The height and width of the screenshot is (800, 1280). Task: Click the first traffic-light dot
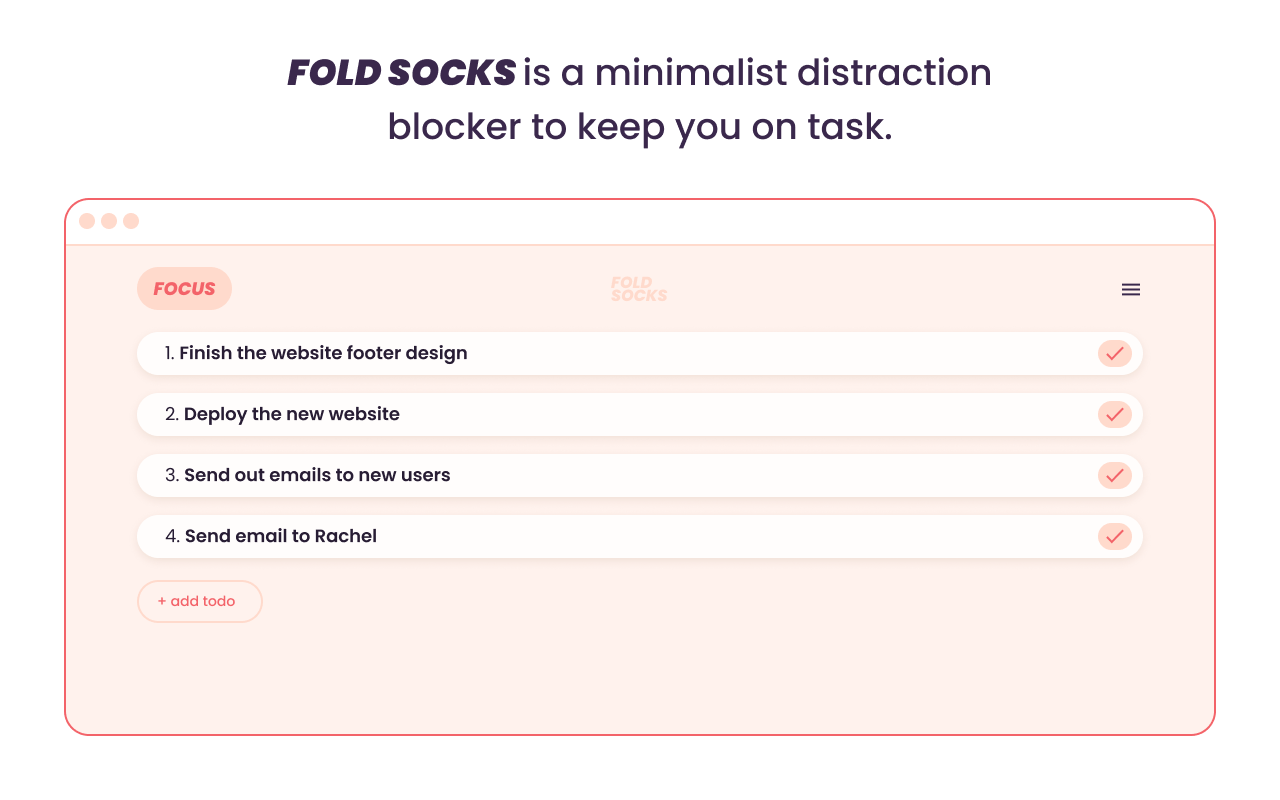click(85, 221)
